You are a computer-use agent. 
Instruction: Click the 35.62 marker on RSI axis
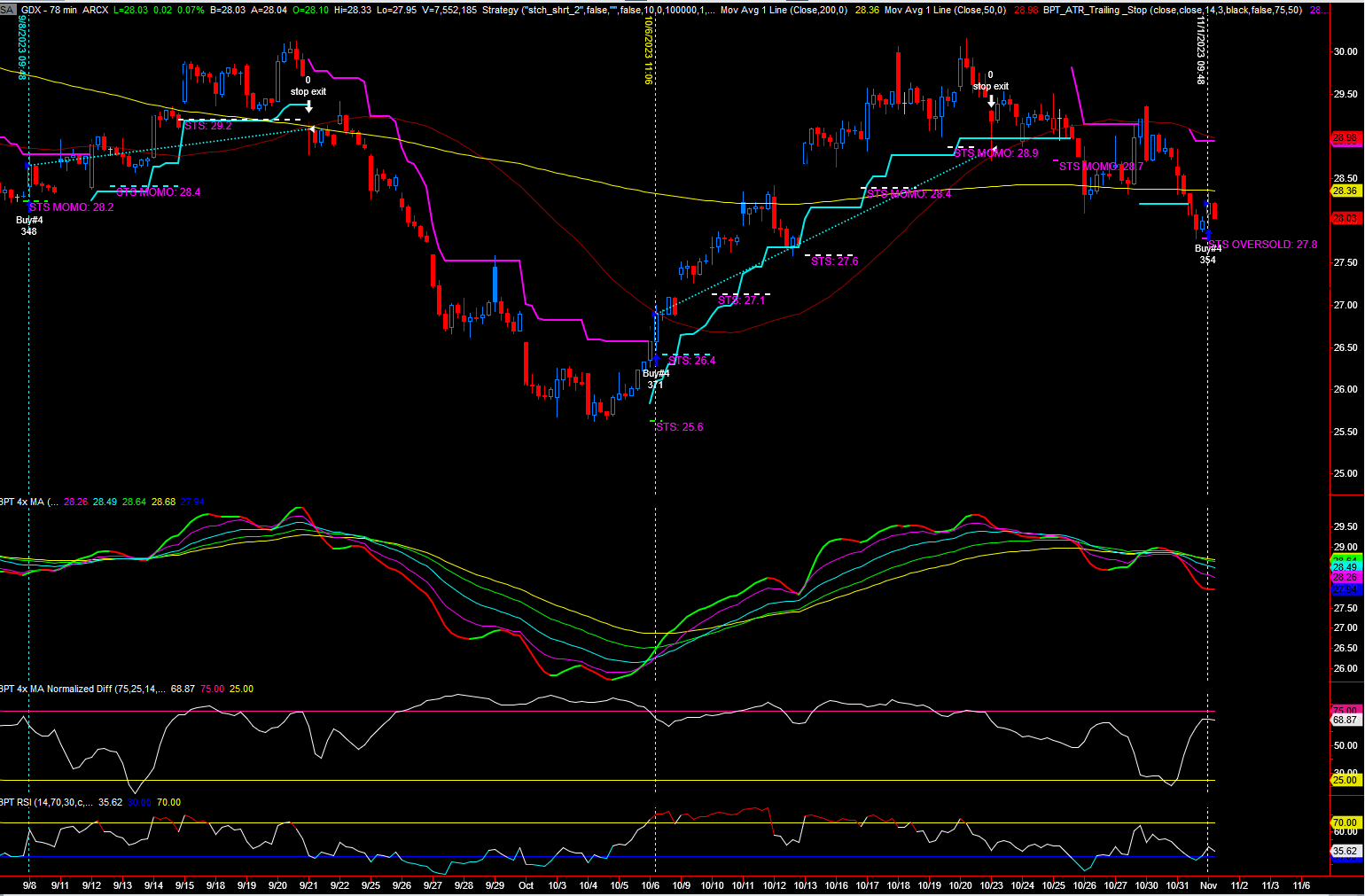(1345, 851)
